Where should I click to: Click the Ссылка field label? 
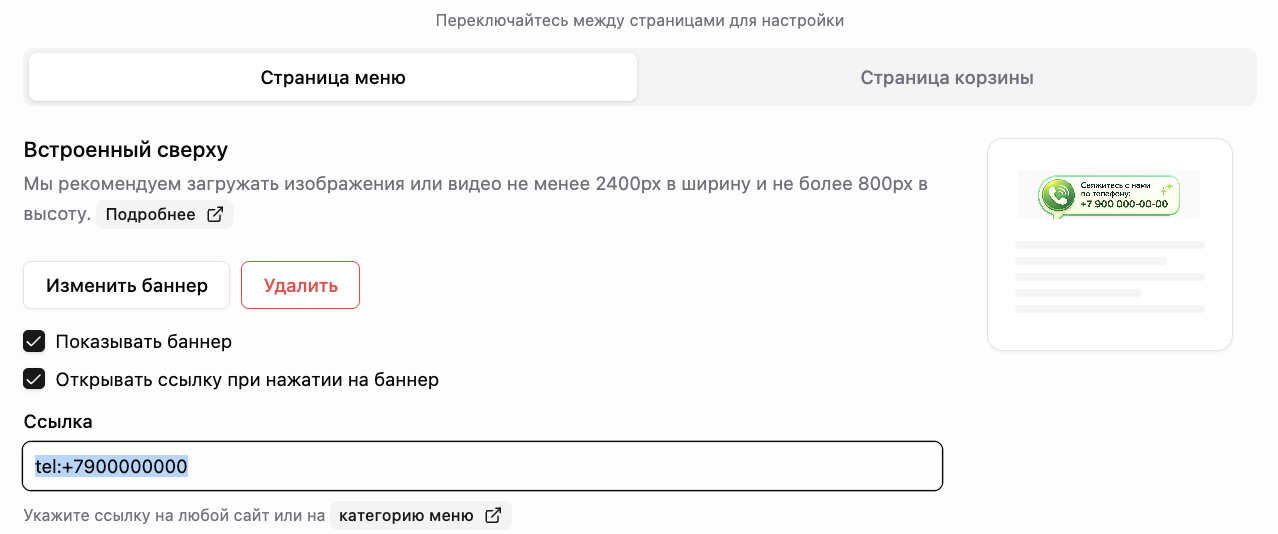58,422
